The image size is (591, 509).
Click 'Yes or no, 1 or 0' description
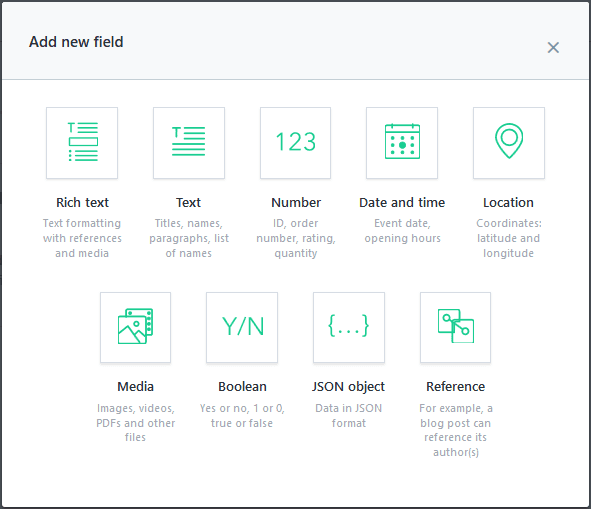click(242, 408)
